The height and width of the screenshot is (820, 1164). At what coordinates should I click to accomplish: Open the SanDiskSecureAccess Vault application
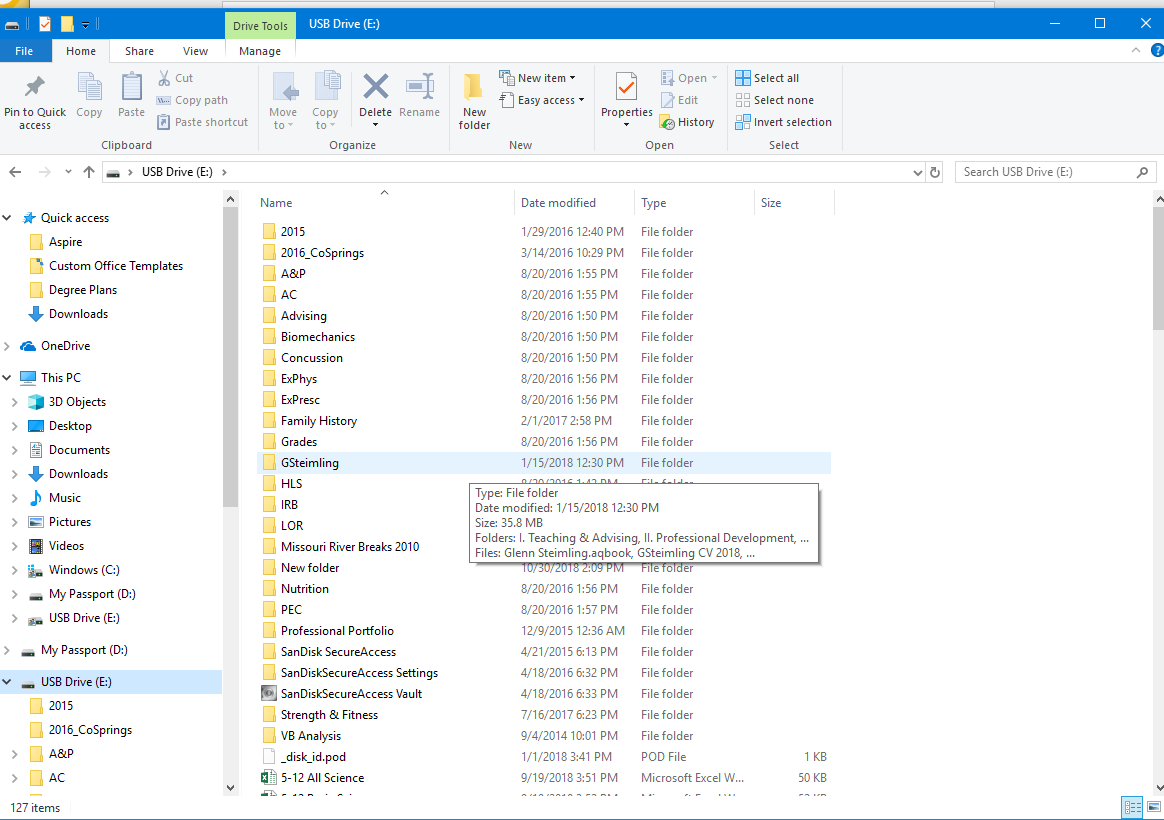pyautogui.click(x=342, y=694)
